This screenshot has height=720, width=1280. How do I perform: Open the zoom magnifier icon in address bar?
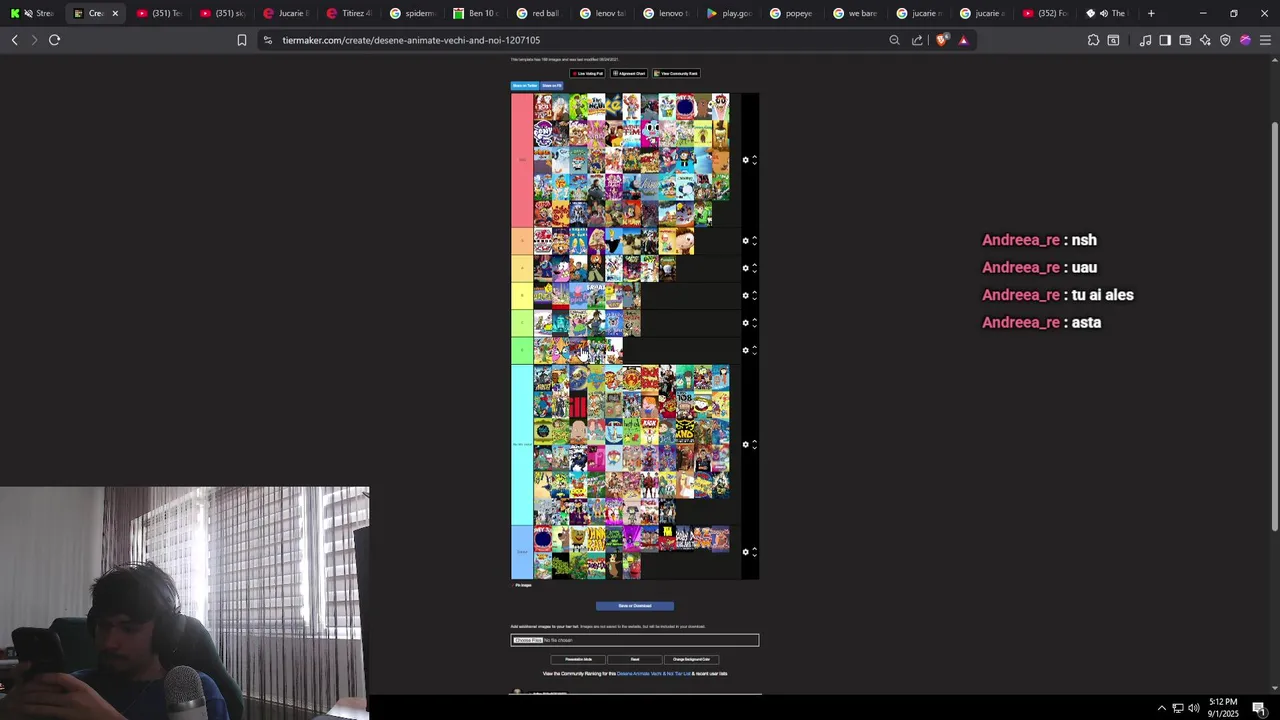click(x=894, y=40)
